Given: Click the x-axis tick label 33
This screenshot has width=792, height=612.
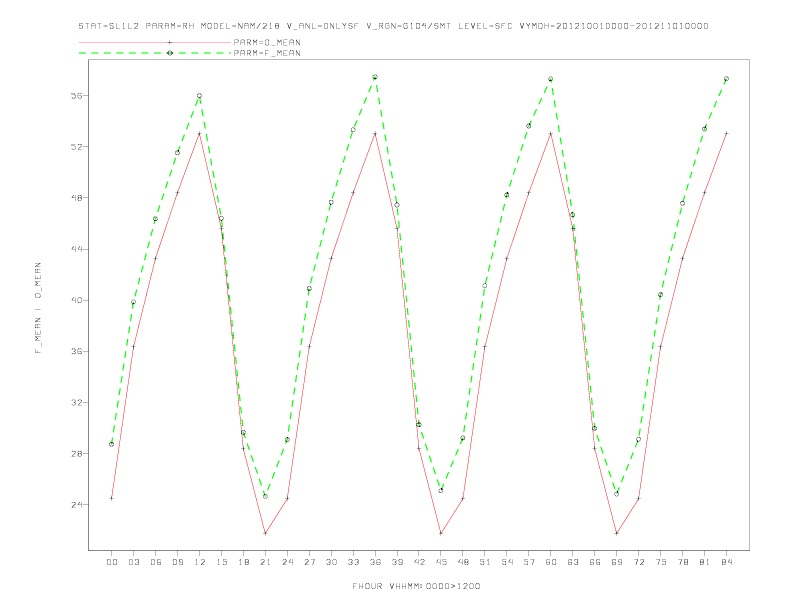Looking at the screenshot, I should pyautogui.click(x=353, y=562).
